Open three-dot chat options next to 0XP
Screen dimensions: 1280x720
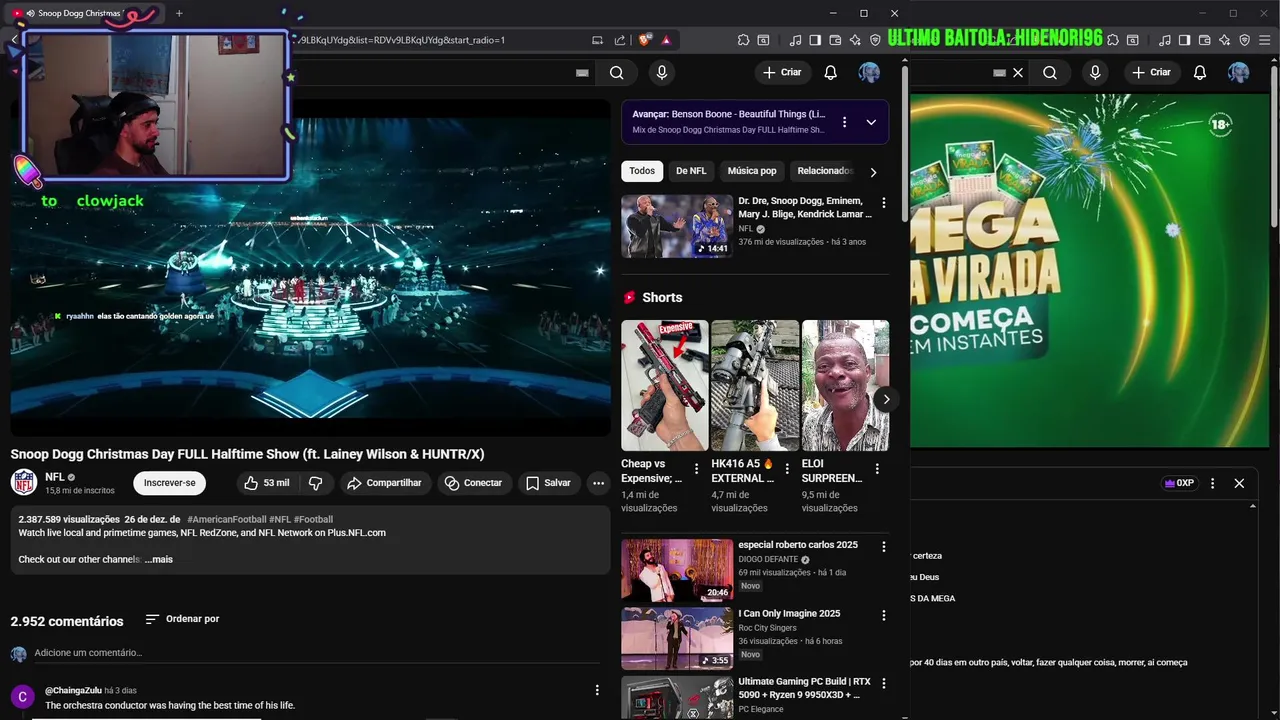1213,483
